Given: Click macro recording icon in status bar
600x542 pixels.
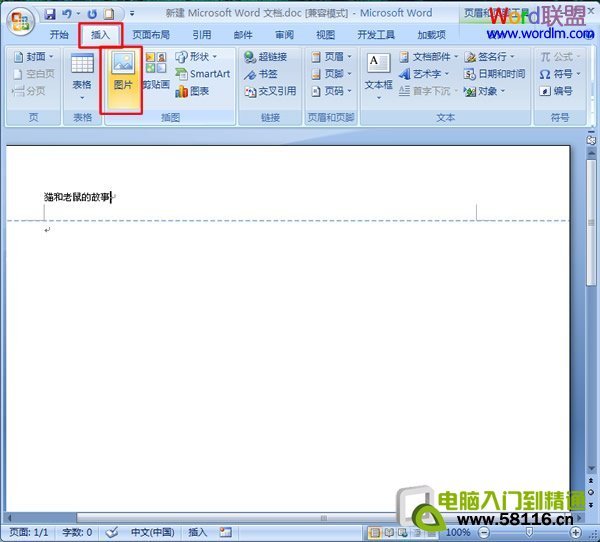Looking at the screenshot, I should (x=225, y=532).
